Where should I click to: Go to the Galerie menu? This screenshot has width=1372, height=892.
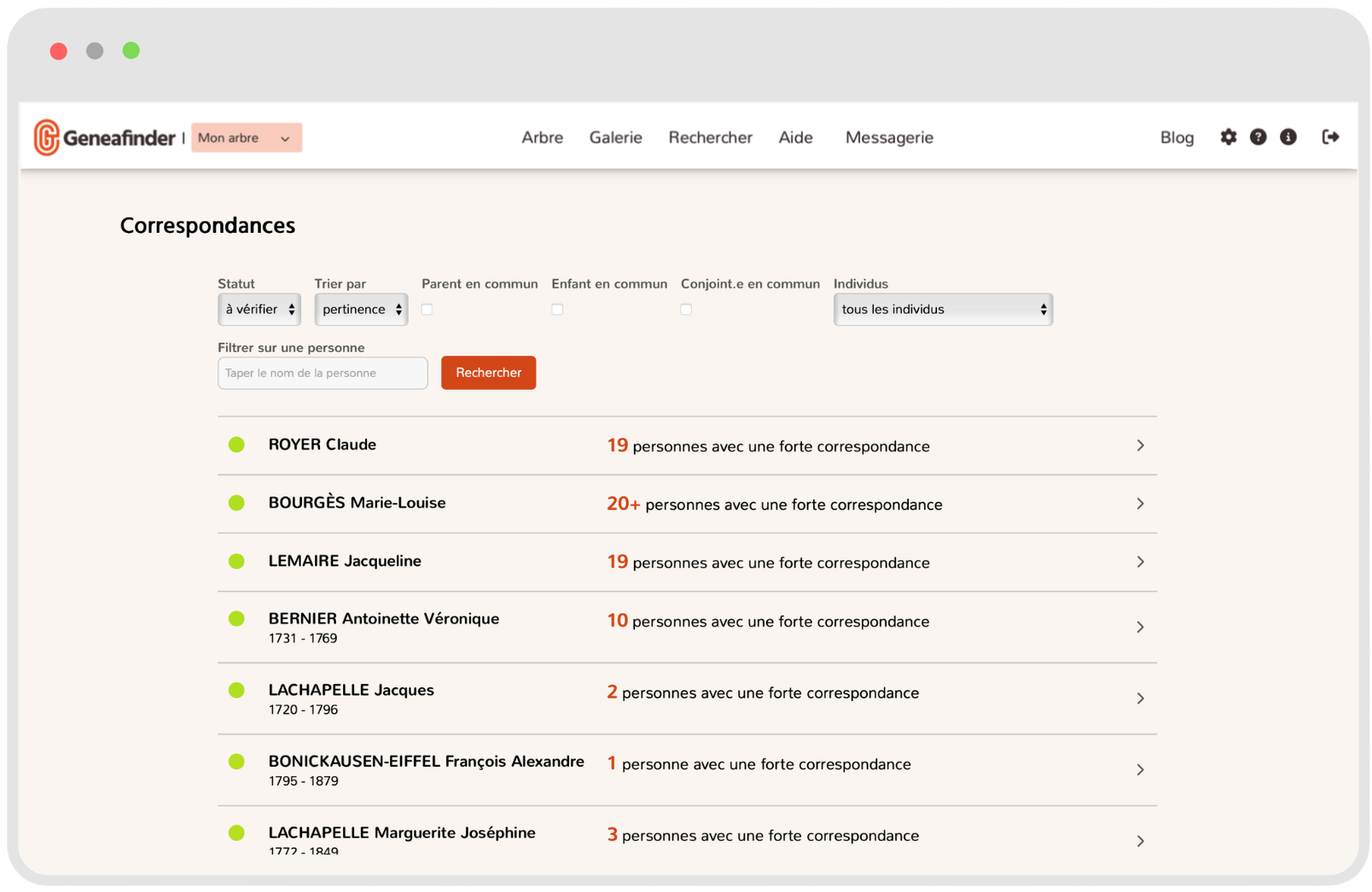click(615, 137)
